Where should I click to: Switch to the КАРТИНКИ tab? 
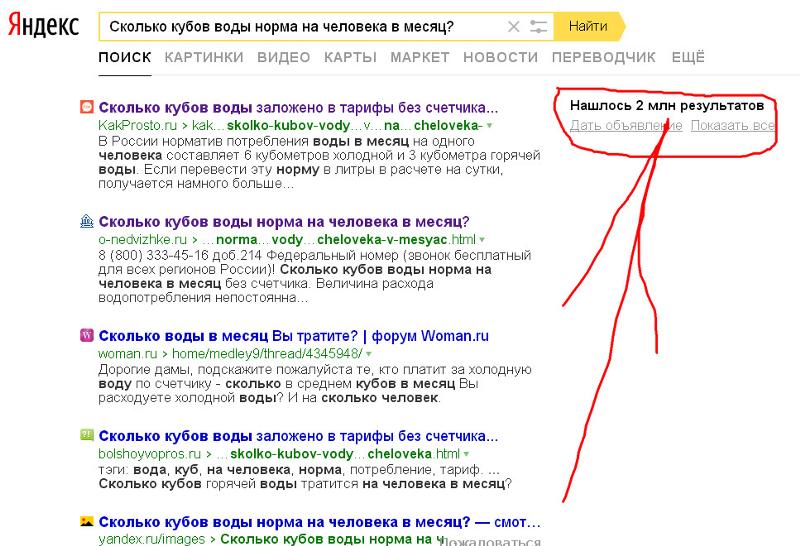pyautogui.click(x=204, y=57)
